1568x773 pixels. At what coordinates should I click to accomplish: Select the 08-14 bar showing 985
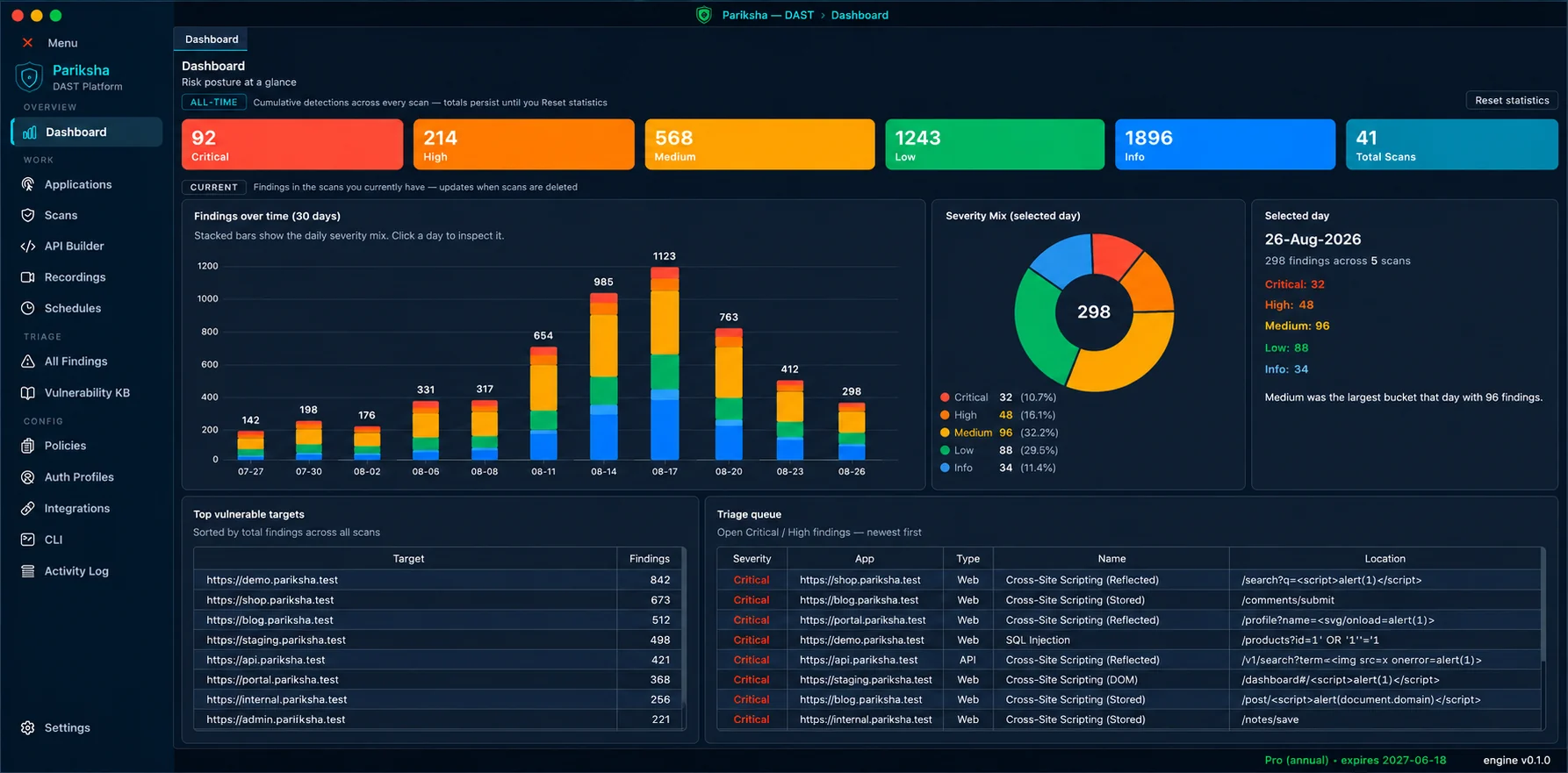[x=604, y=376]
